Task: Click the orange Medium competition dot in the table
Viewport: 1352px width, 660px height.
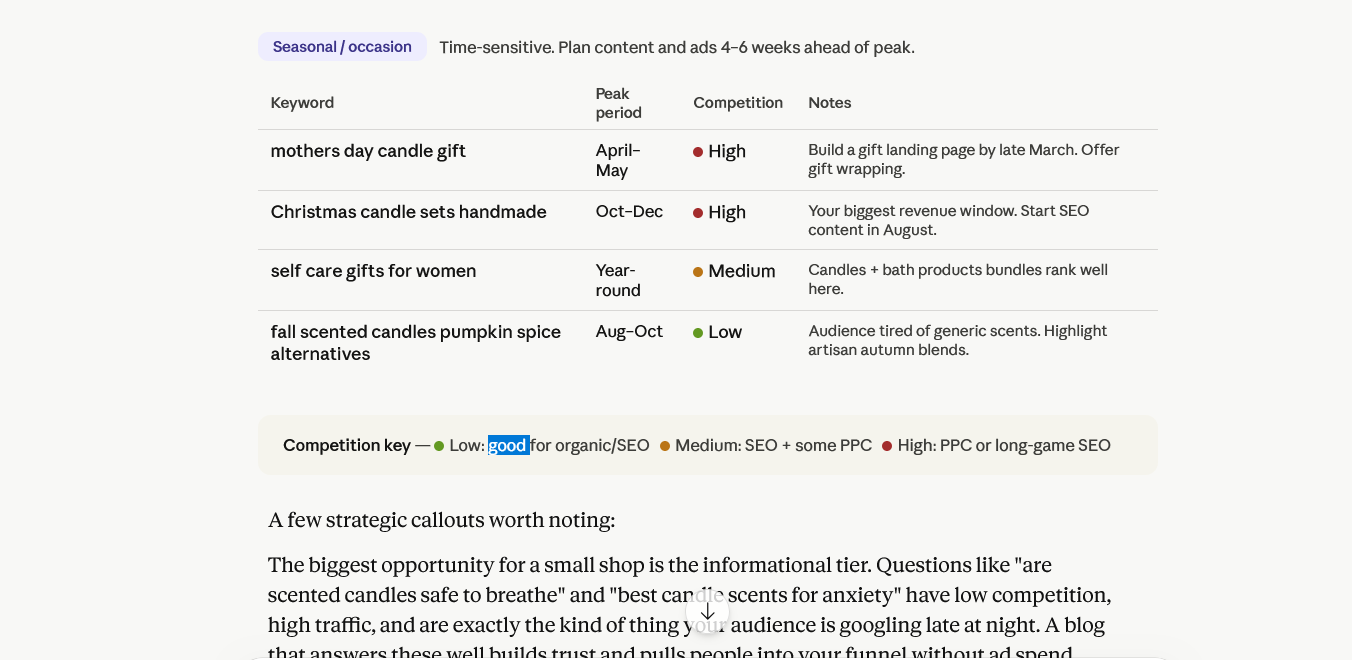Action: point(698,272)
